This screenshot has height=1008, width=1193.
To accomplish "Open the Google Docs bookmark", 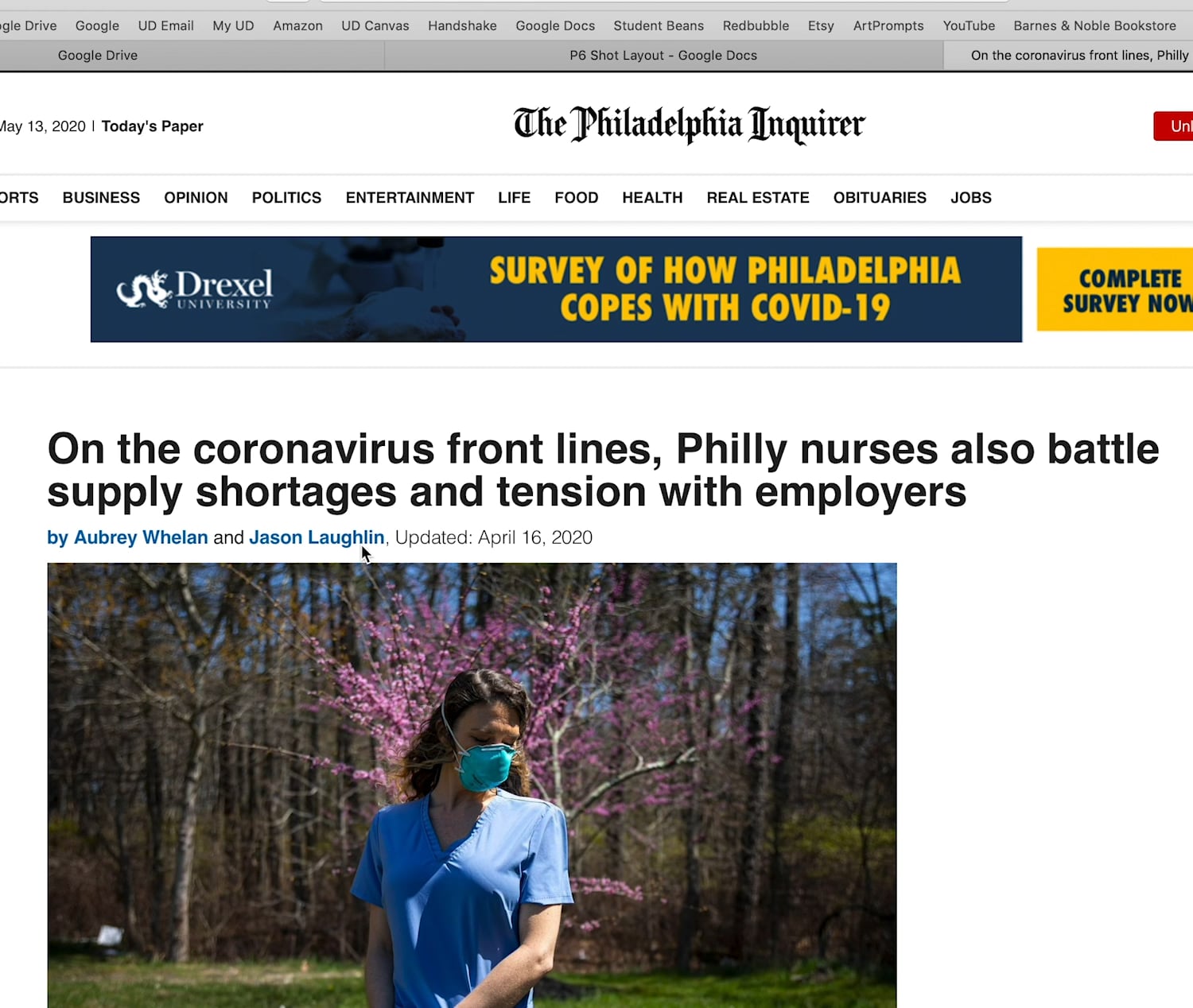I will point(555,25).
